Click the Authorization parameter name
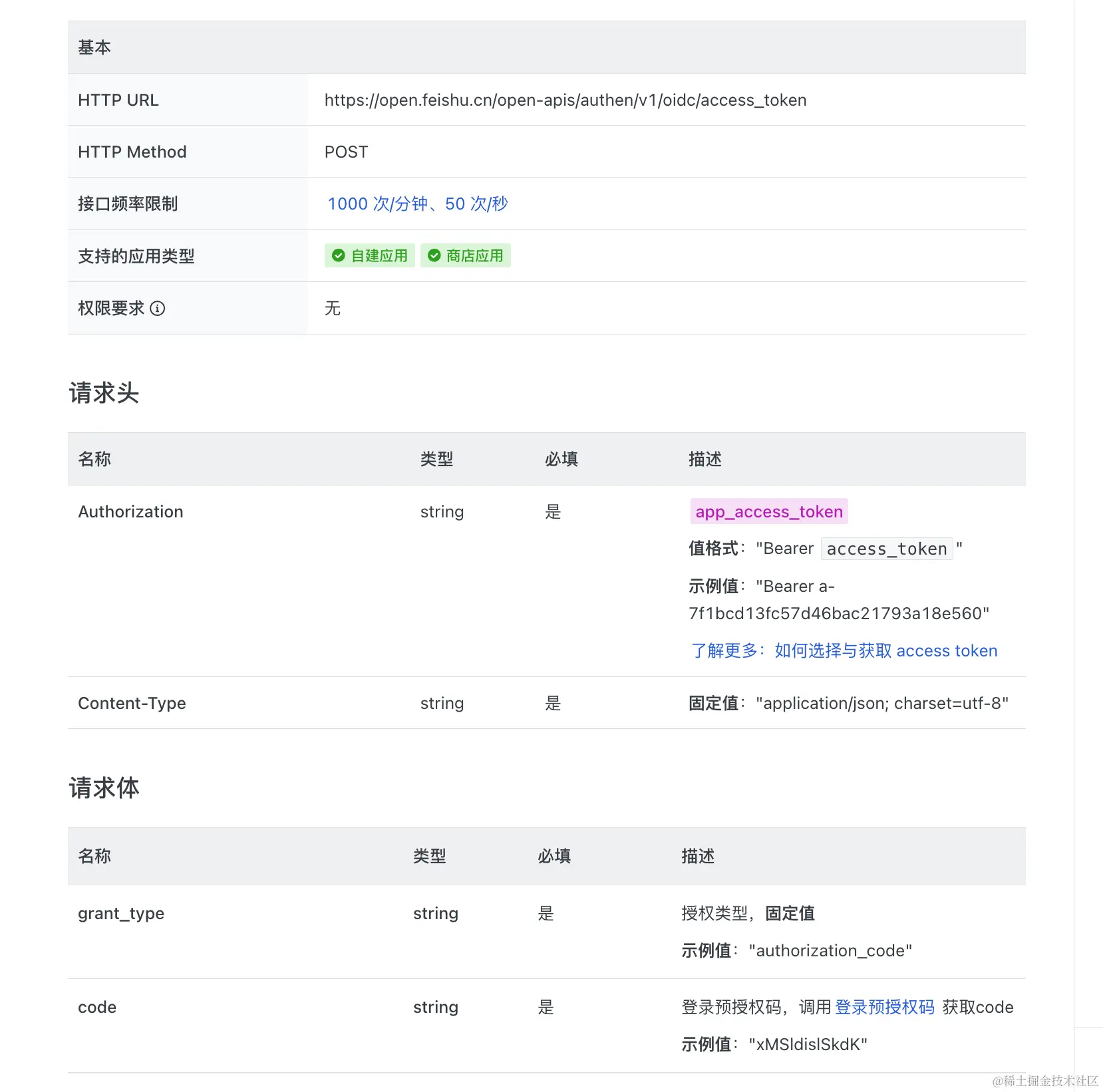 click(130, 511)
